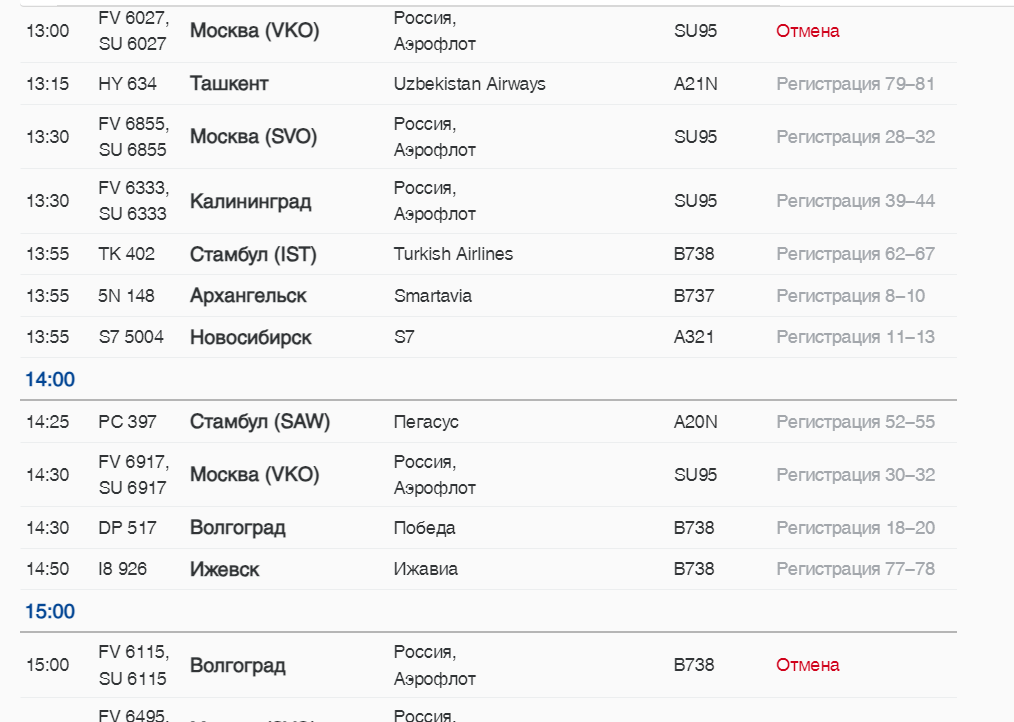The image size is (1014, 722).
Task: Select Волгоград on the Победа DP 517 row
Action: coord(237,528)
